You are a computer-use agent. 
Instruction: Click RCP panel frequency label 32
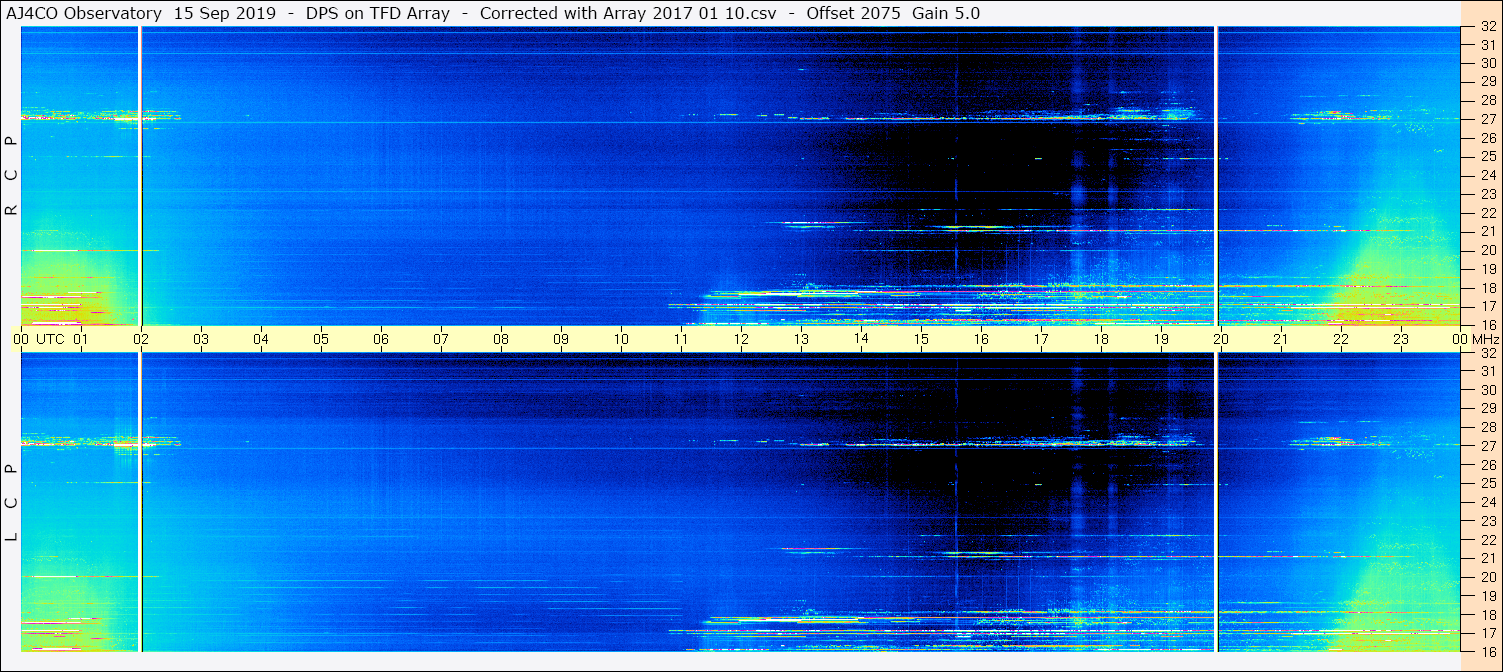(1487, 27)
